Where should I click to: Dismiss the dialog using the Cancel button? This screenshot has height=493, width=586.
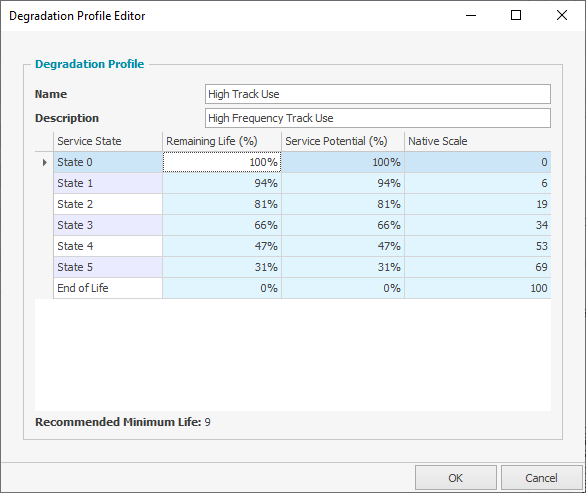click(541, 478)
